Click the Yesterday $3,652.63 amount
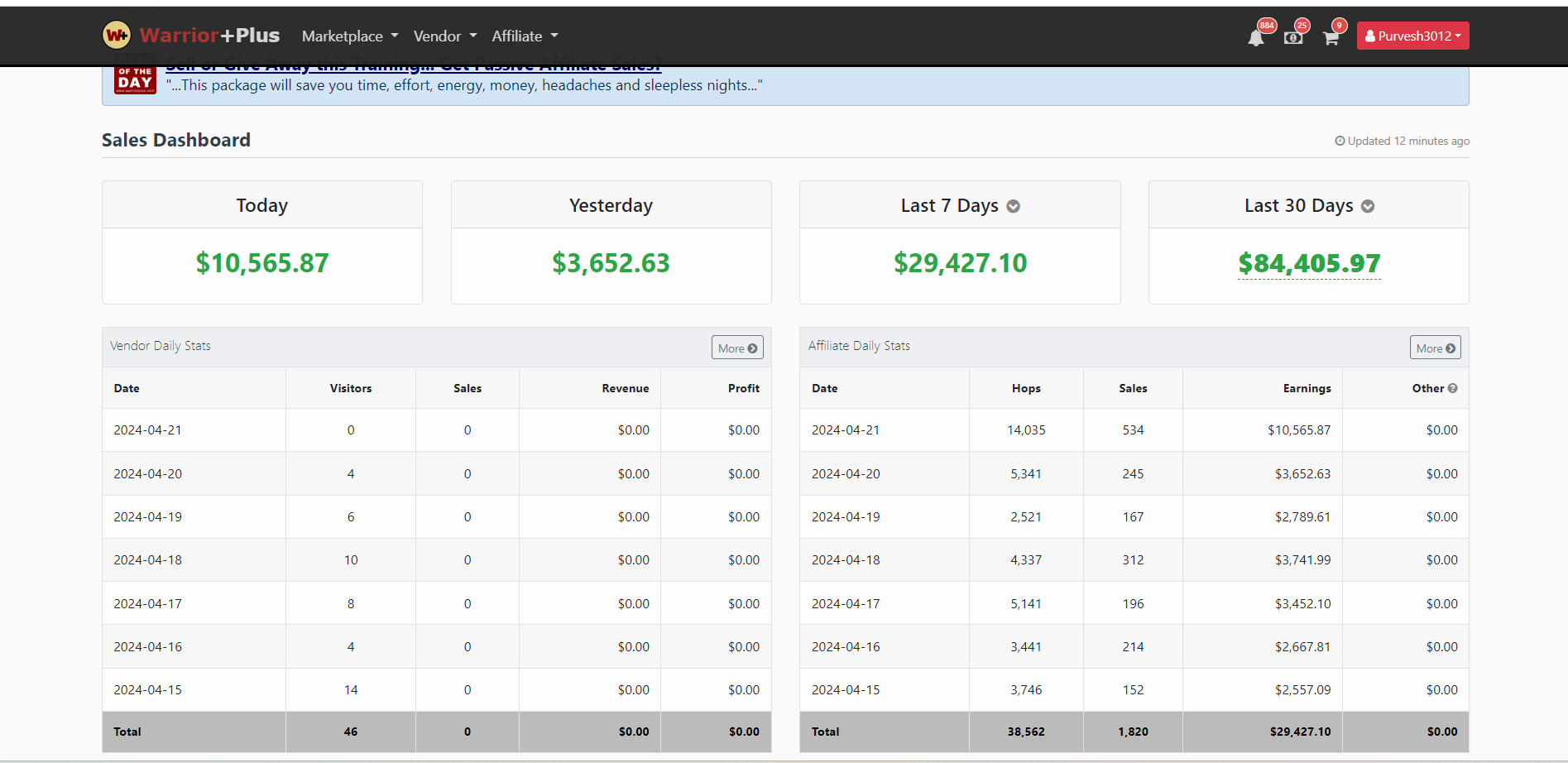The width and height of the screenshot is (1568, 763). pos(611,263)
